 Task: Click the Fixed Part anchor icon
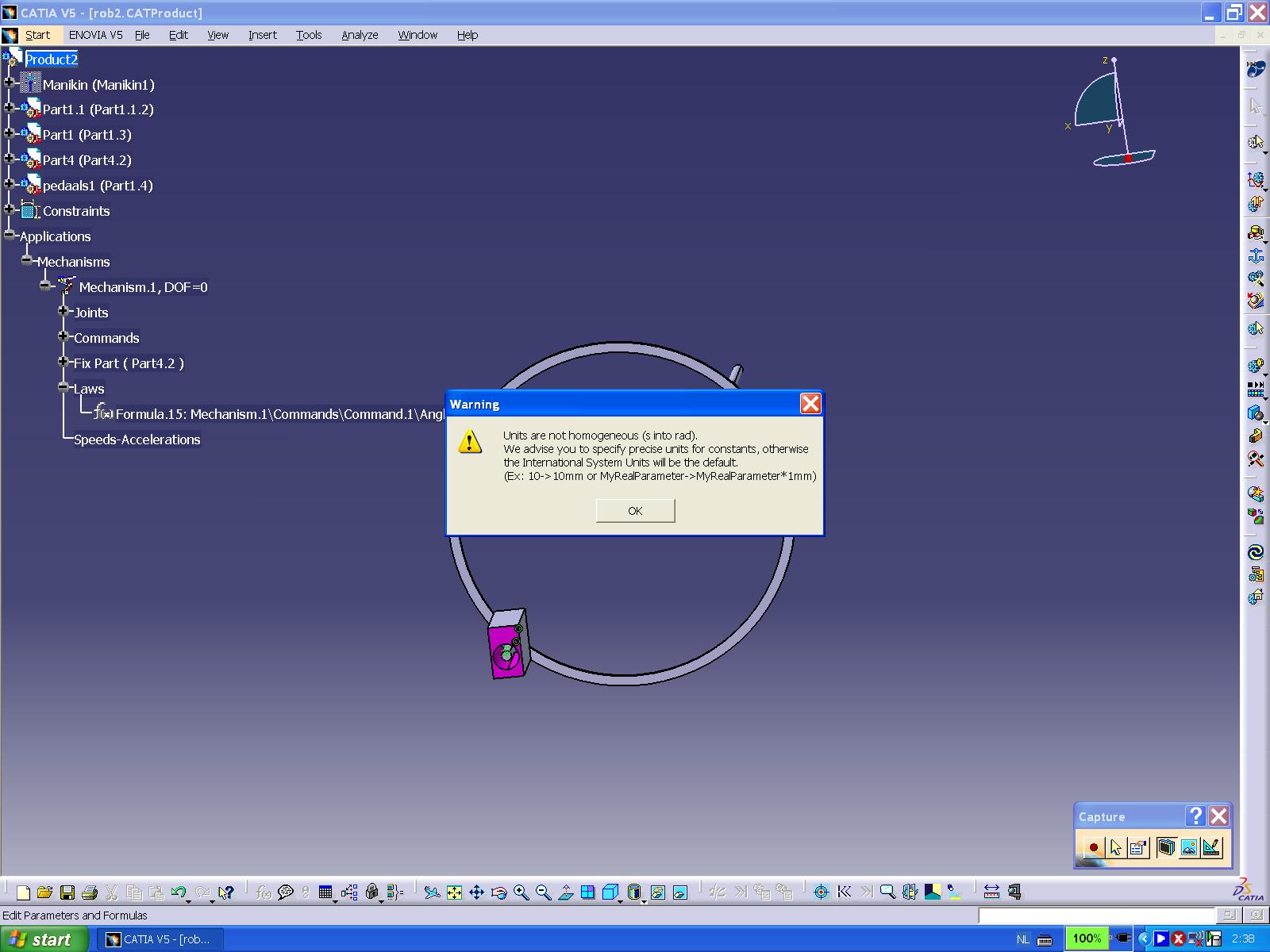click(x=1255, y=255)
